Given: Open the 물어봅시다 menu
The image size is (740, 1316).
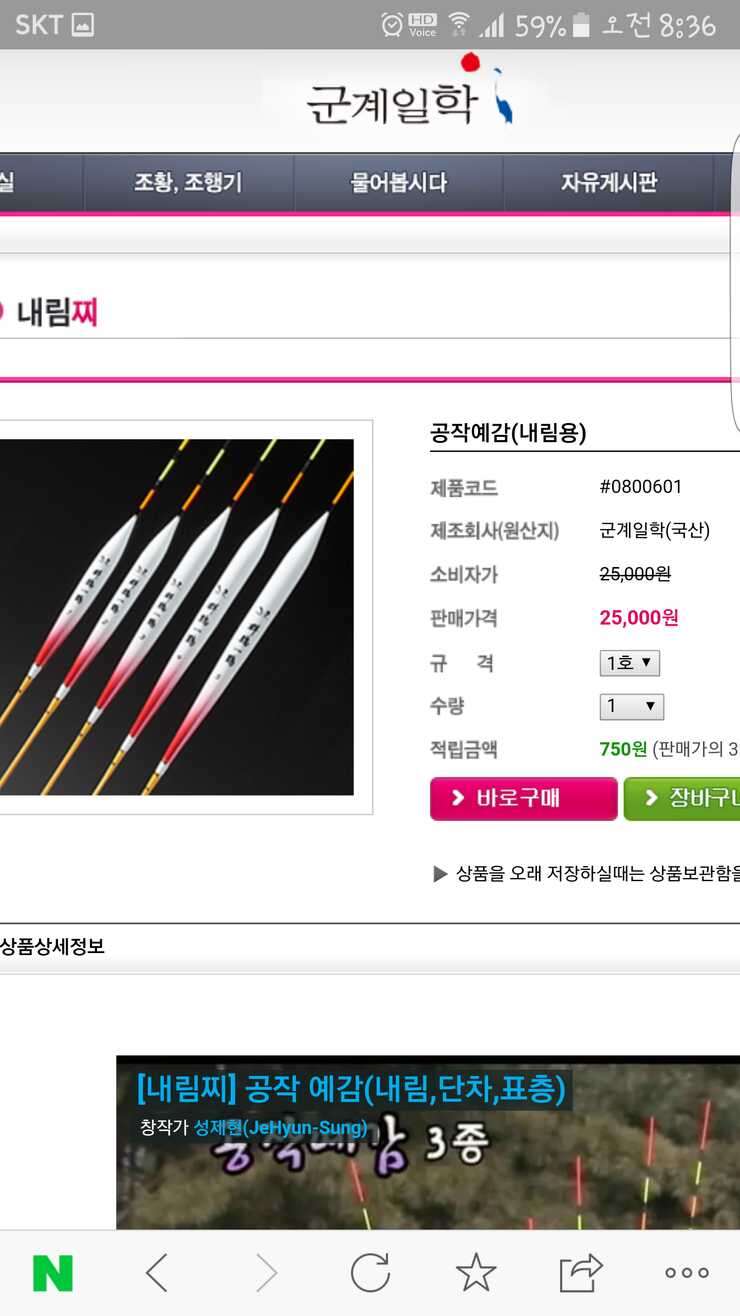Looking at the screenshot, I should [x=398, y=183].
